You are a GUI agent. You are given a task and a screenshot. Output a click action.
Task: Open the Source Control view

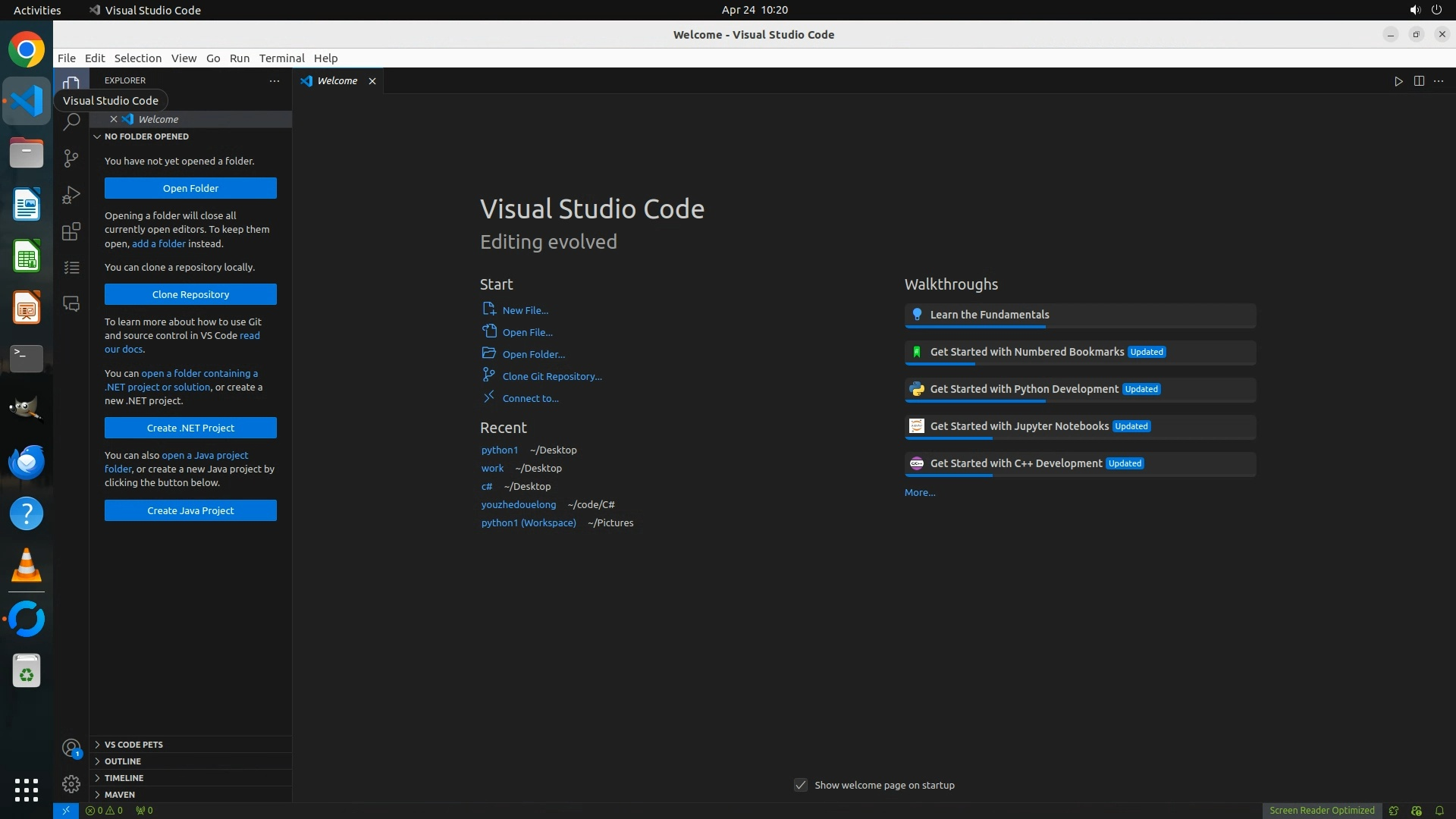71,158
